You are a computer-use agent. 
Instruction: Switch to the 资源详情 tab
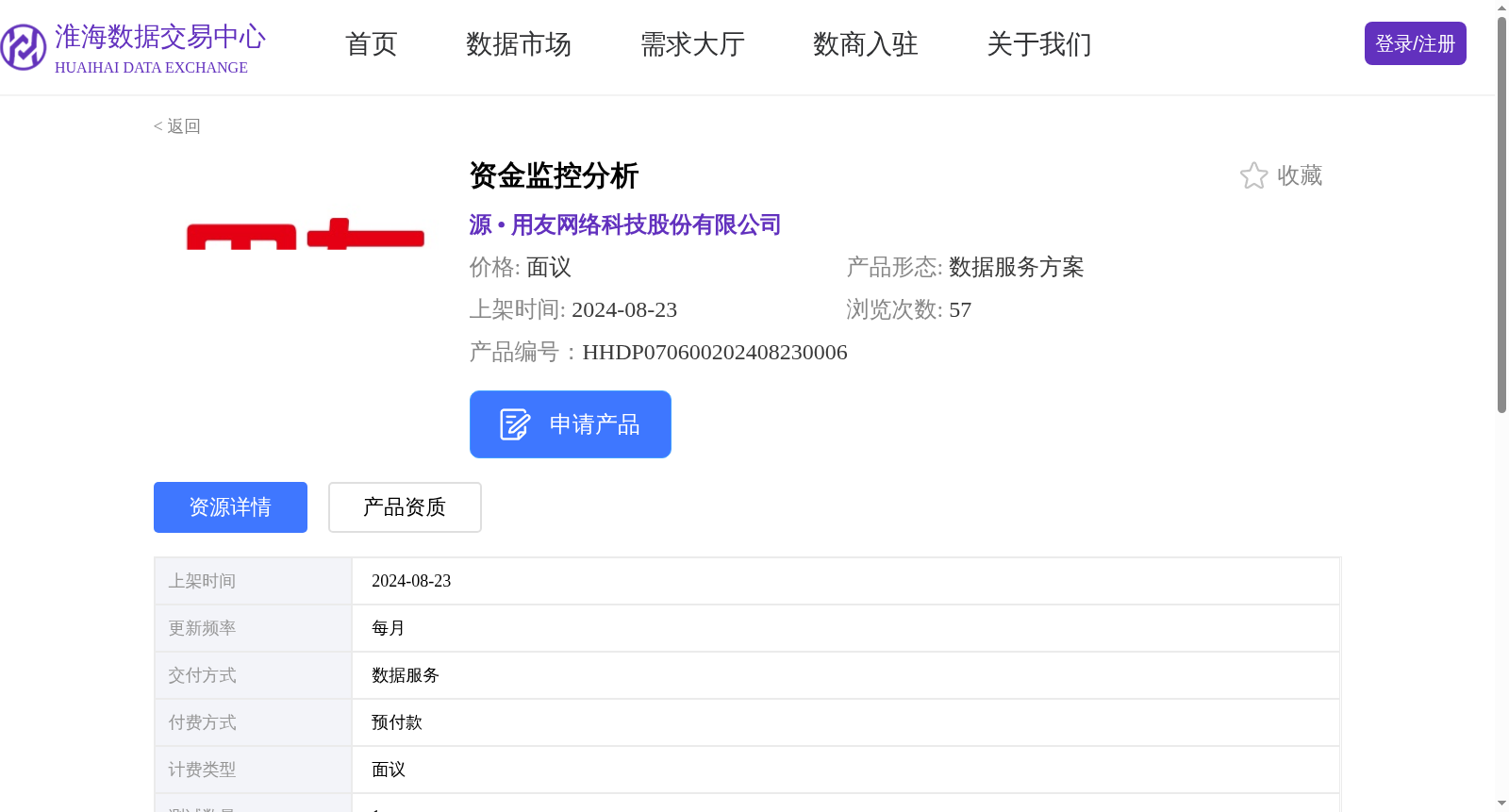click(x=230, y=507)
